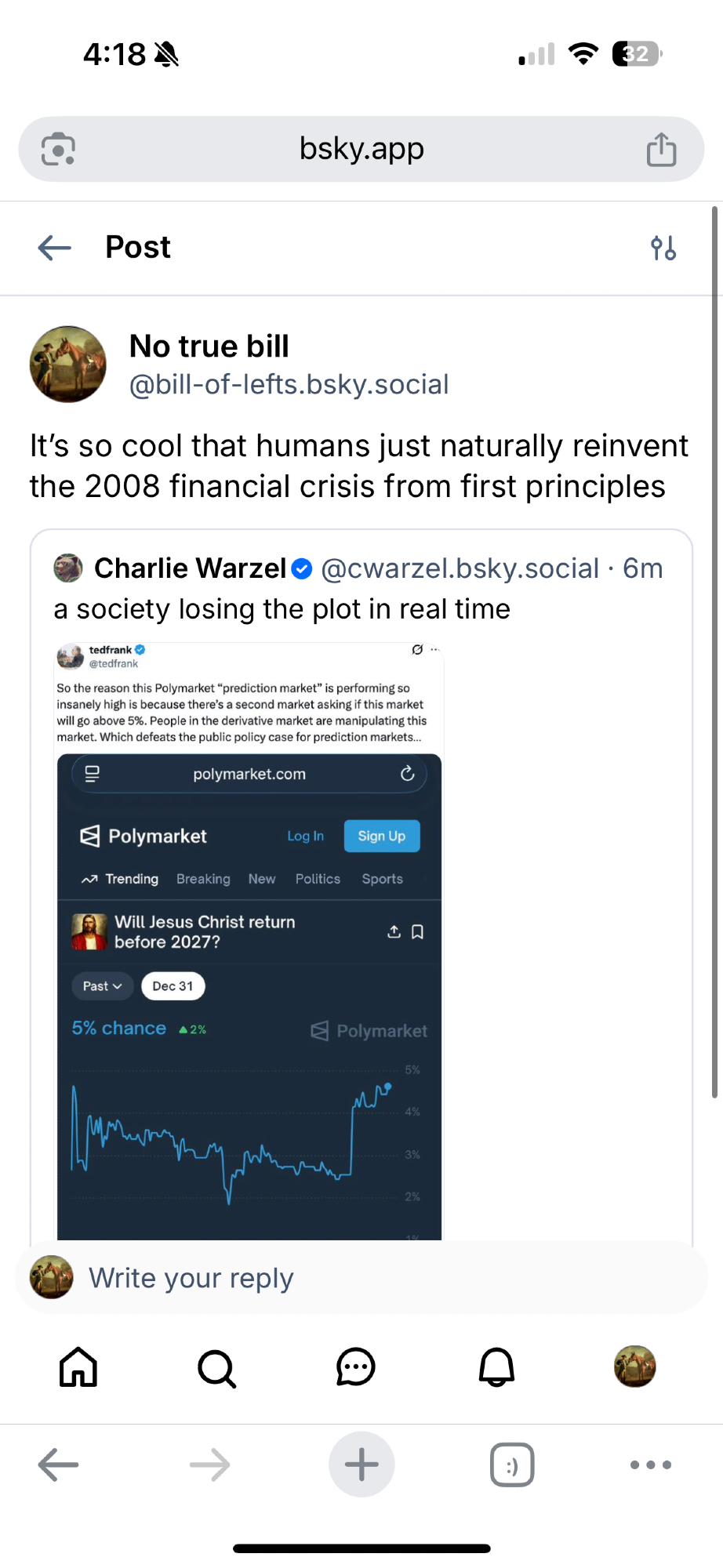Expand the Past dropdown in Polymarket image
723x1568 pixels.
pyautogui.click(x=103, y=986)
